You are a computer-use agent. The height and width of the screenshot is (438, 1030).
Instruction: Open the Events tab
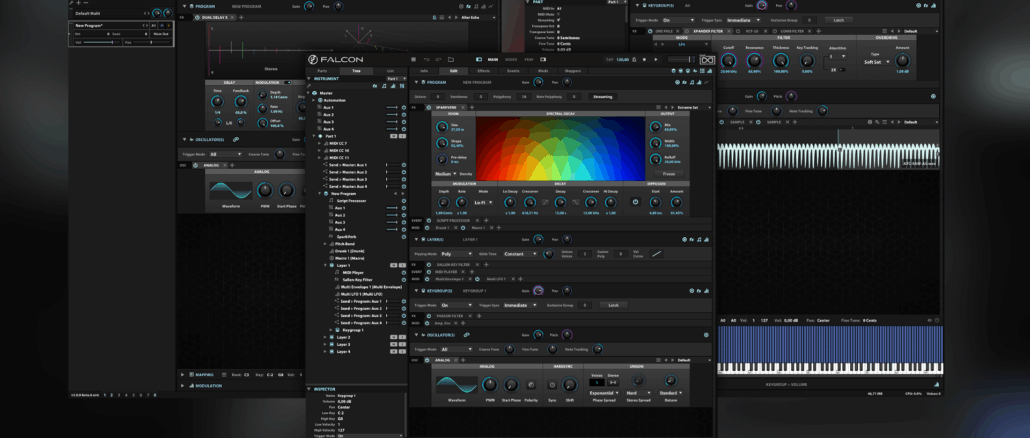click(514, 70)
